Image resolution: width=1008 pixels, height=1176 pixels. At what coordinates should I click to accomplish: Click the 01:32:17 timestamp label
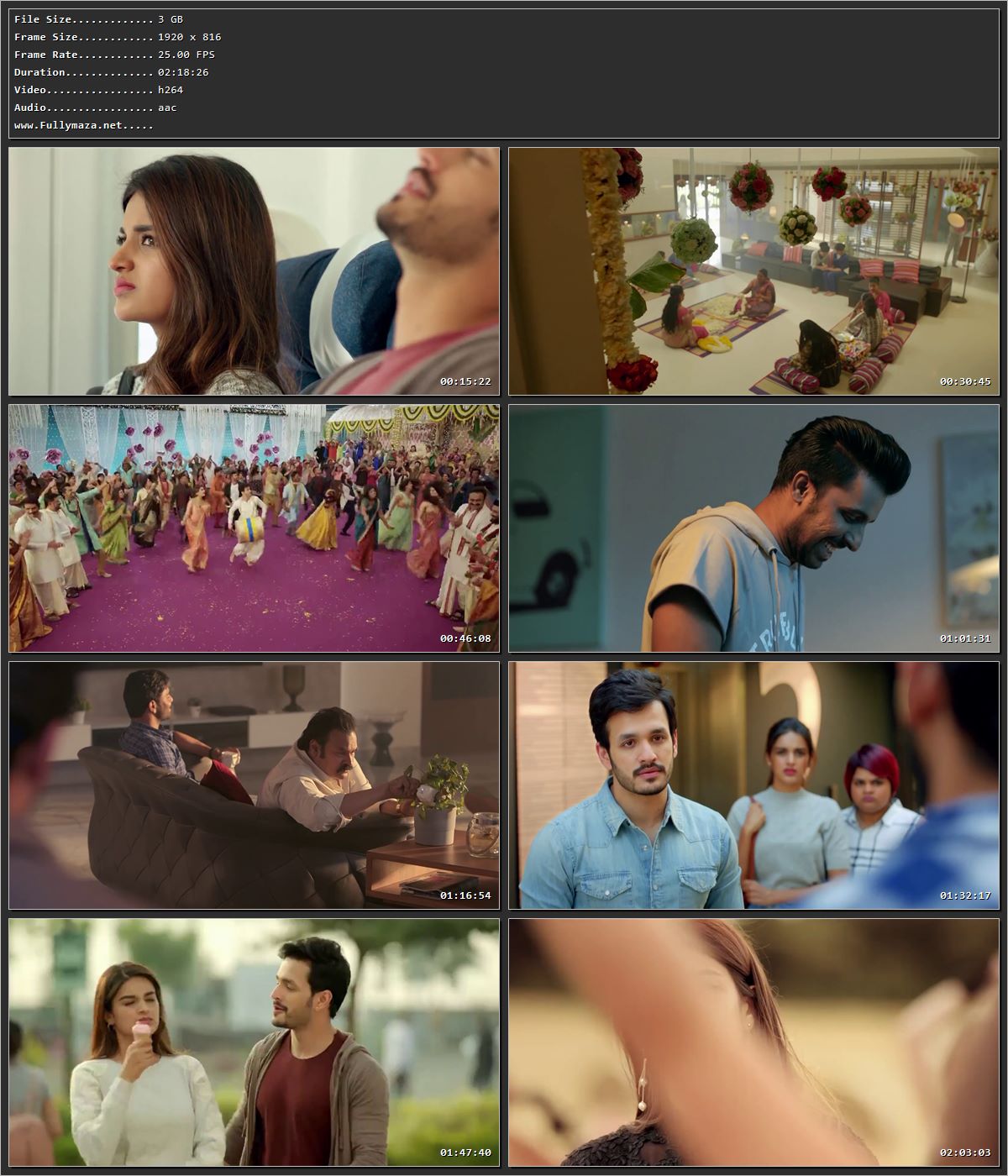point(965,895)
